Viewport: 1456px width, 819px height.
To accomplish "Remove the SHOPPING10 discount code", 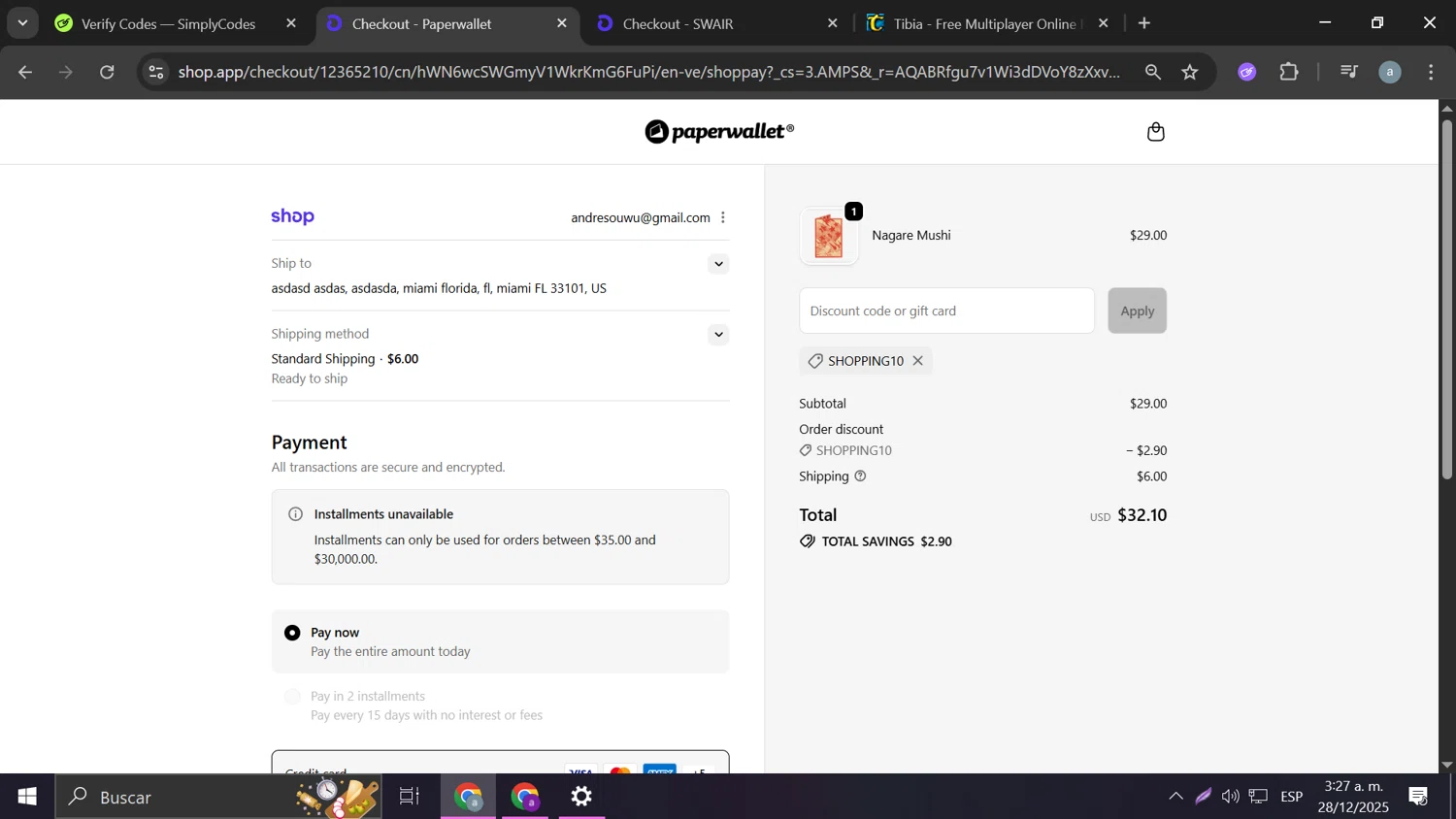I will point(917,361).
